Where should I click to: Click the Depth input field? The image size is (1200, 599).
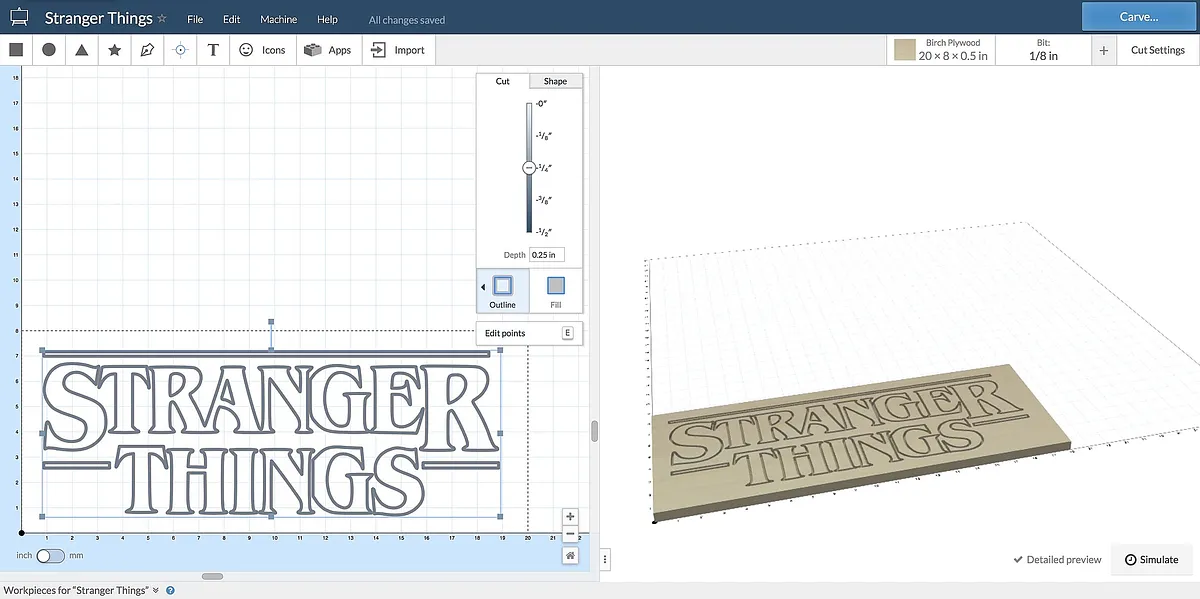pyautogui.click(x=547, y=255)
